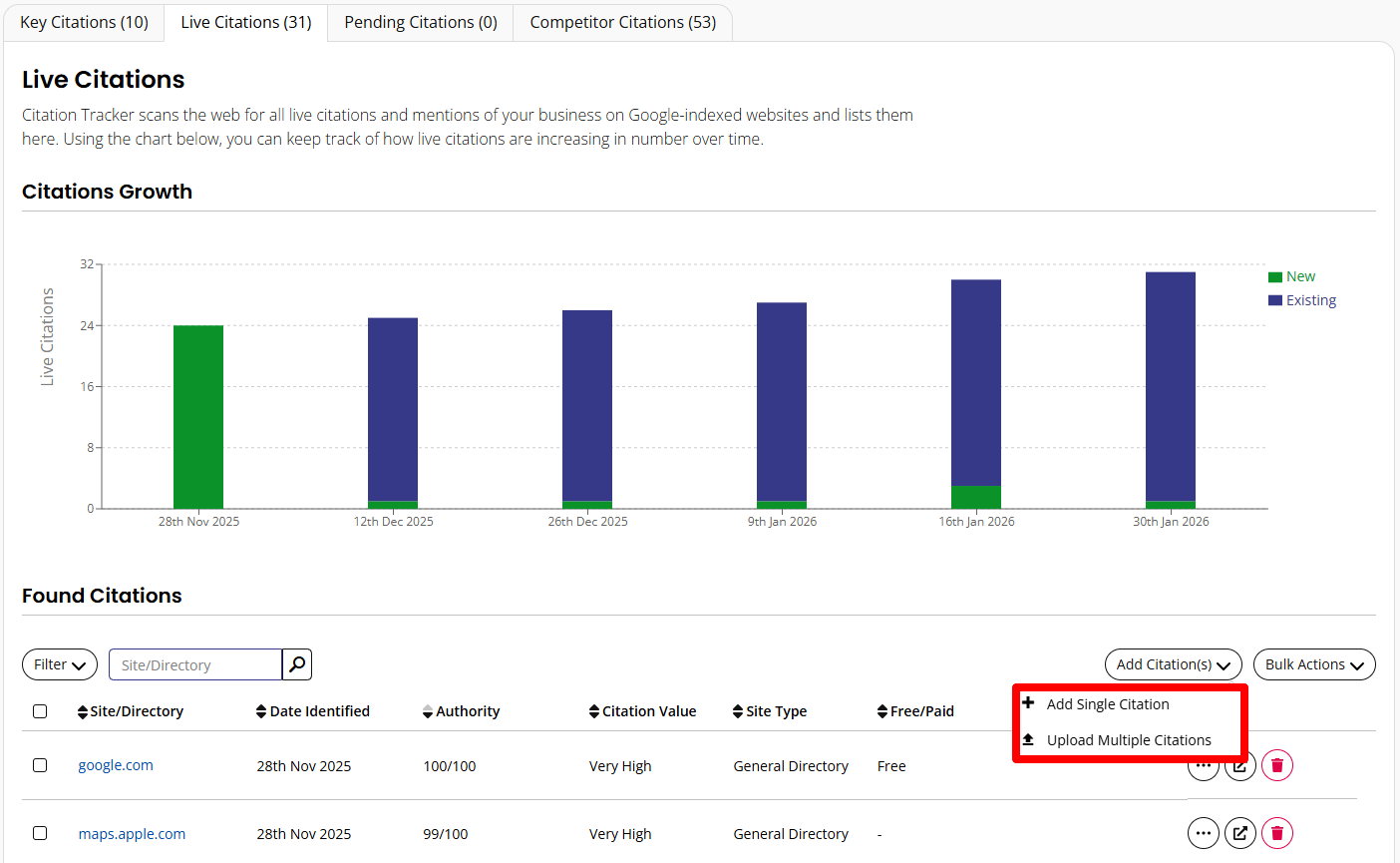
Task: Sort table by Site/Directory column
Action: click(x=130, y=711)
